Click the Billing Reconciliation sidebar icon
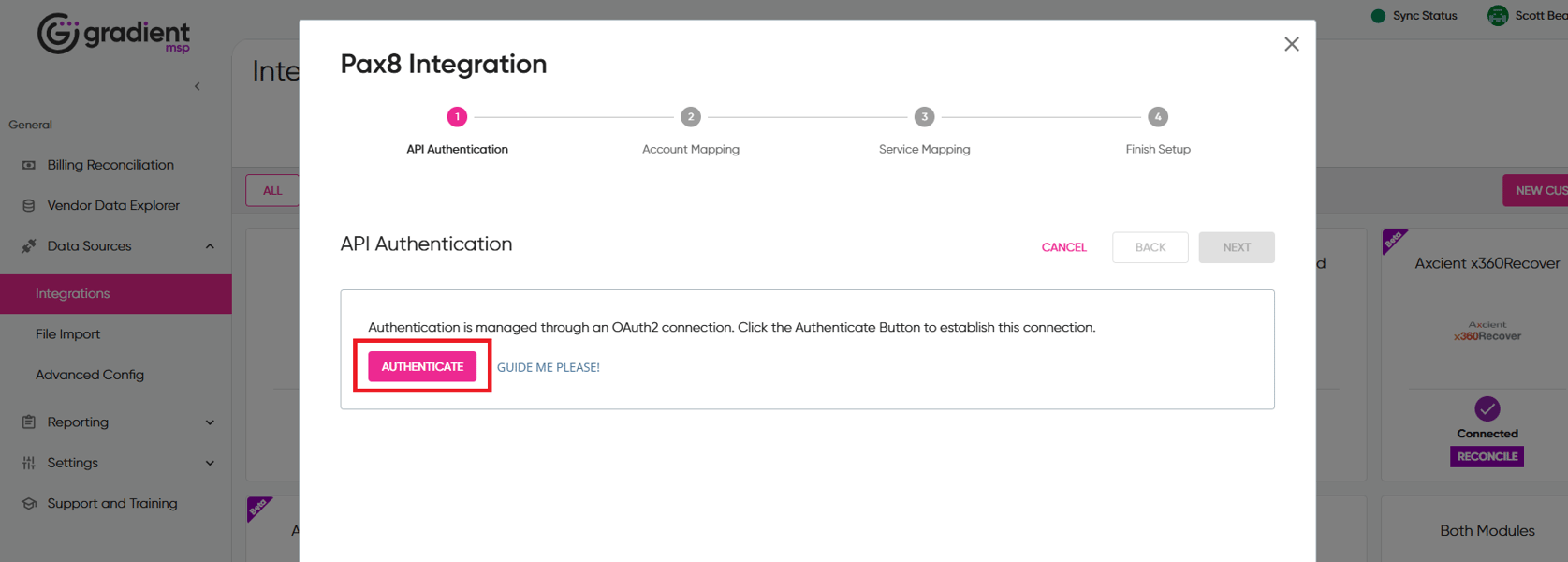The width and height of the screenshot is (1568, 562). pyautogui.click(x=29, y=165)
